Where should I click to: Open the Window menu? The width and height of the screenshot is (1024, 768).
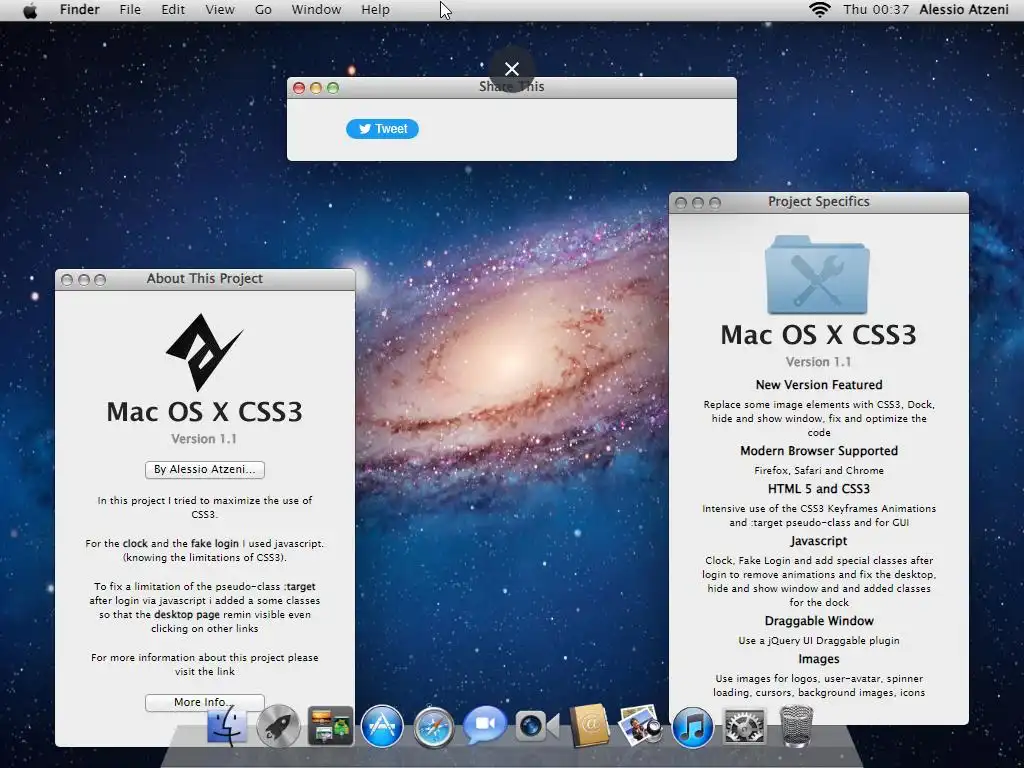point(316,10)
